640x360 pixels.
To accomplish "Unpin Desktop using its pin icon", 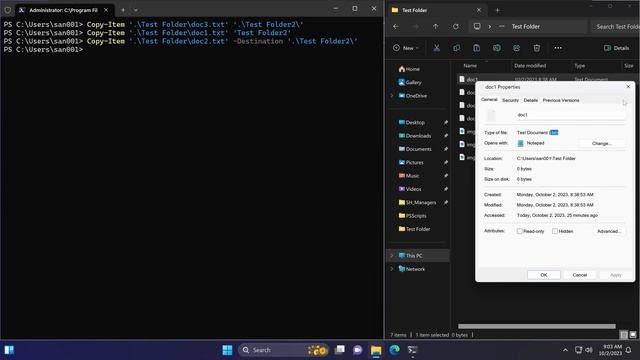I will click(x=446, y=122).
